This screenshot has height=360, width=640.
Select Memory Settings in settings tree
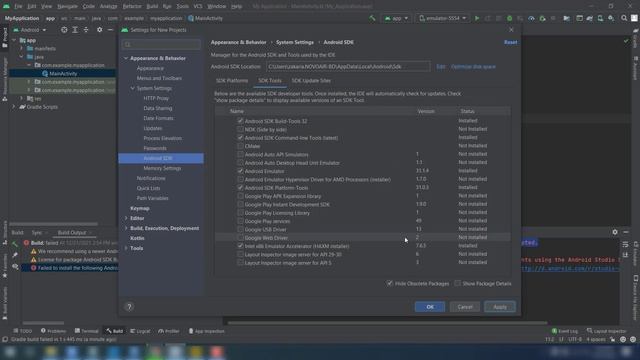pyautogui.click(x=162, y=168)
